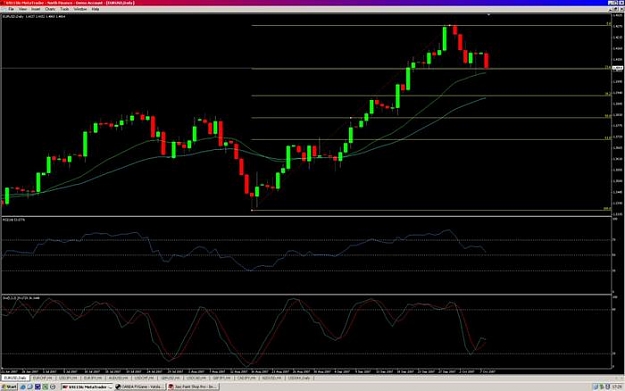Switch to the EURCHF,H4 chart tab
Screen dimensions: 625x391
(x=42, y=377)
